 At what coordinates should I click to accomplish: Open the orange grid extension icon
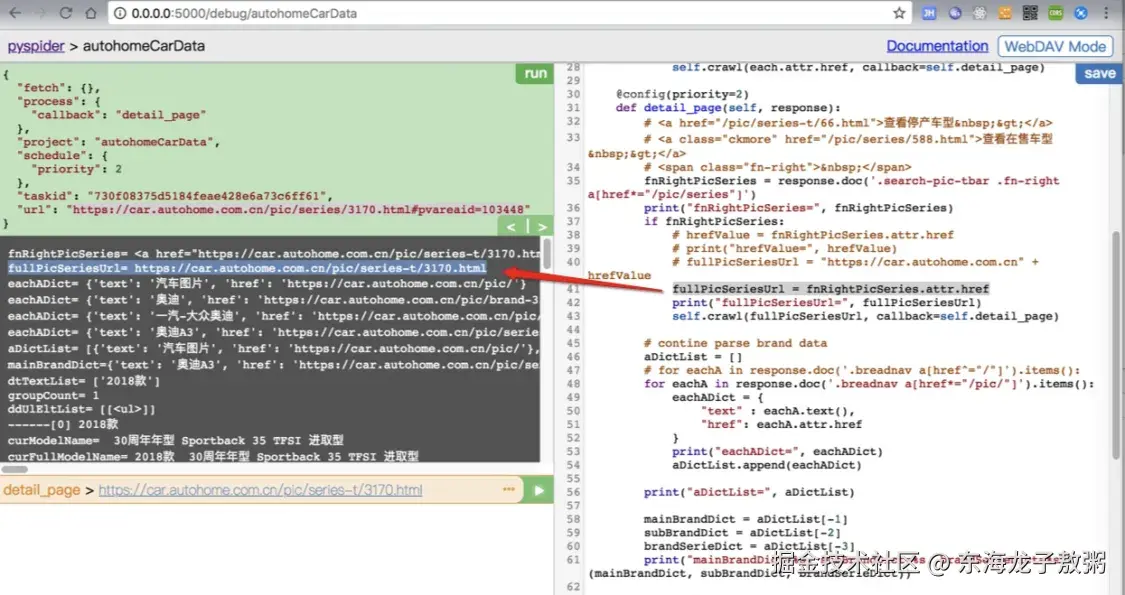(x=1004, y=13)
